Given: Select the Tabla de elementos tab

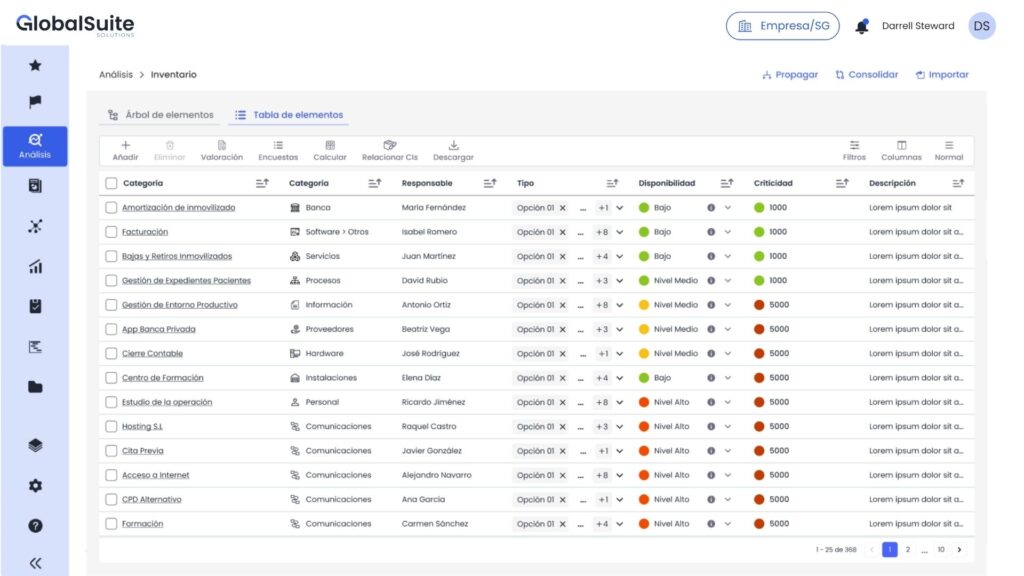Looking at the screenshot, I should click(289, 115).
